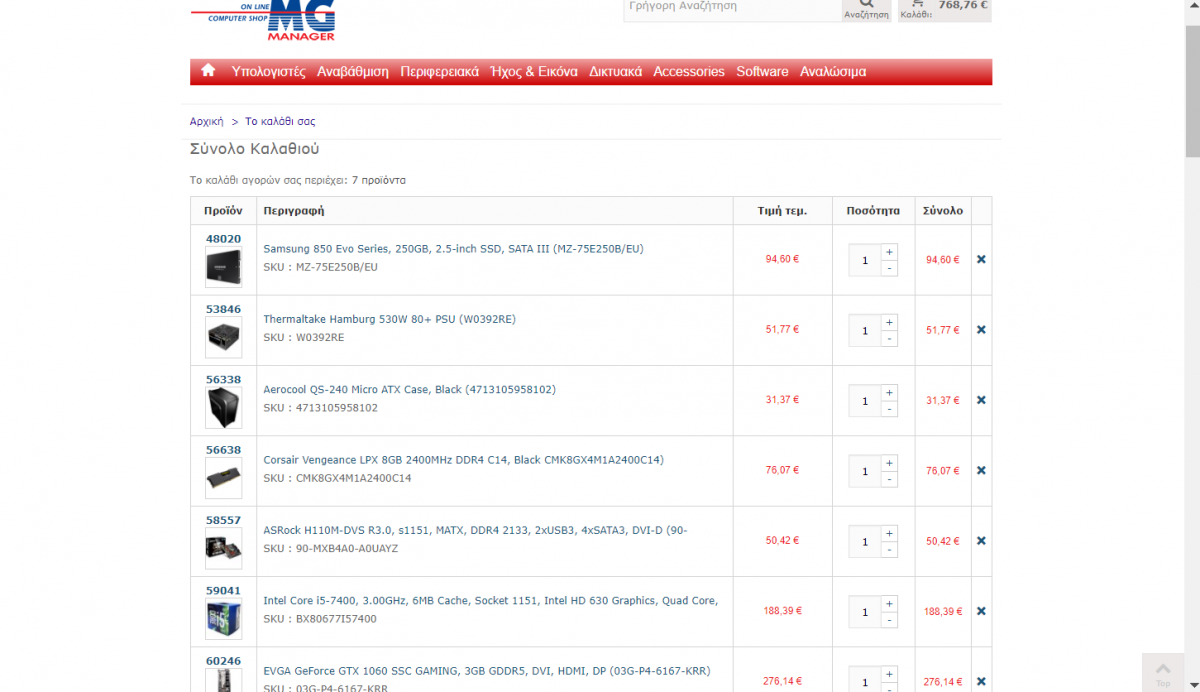Image resolution: width=1200 pixels, height=692 pixels.
Task: Open the cart showing 768,76 €
Action: 945,9
